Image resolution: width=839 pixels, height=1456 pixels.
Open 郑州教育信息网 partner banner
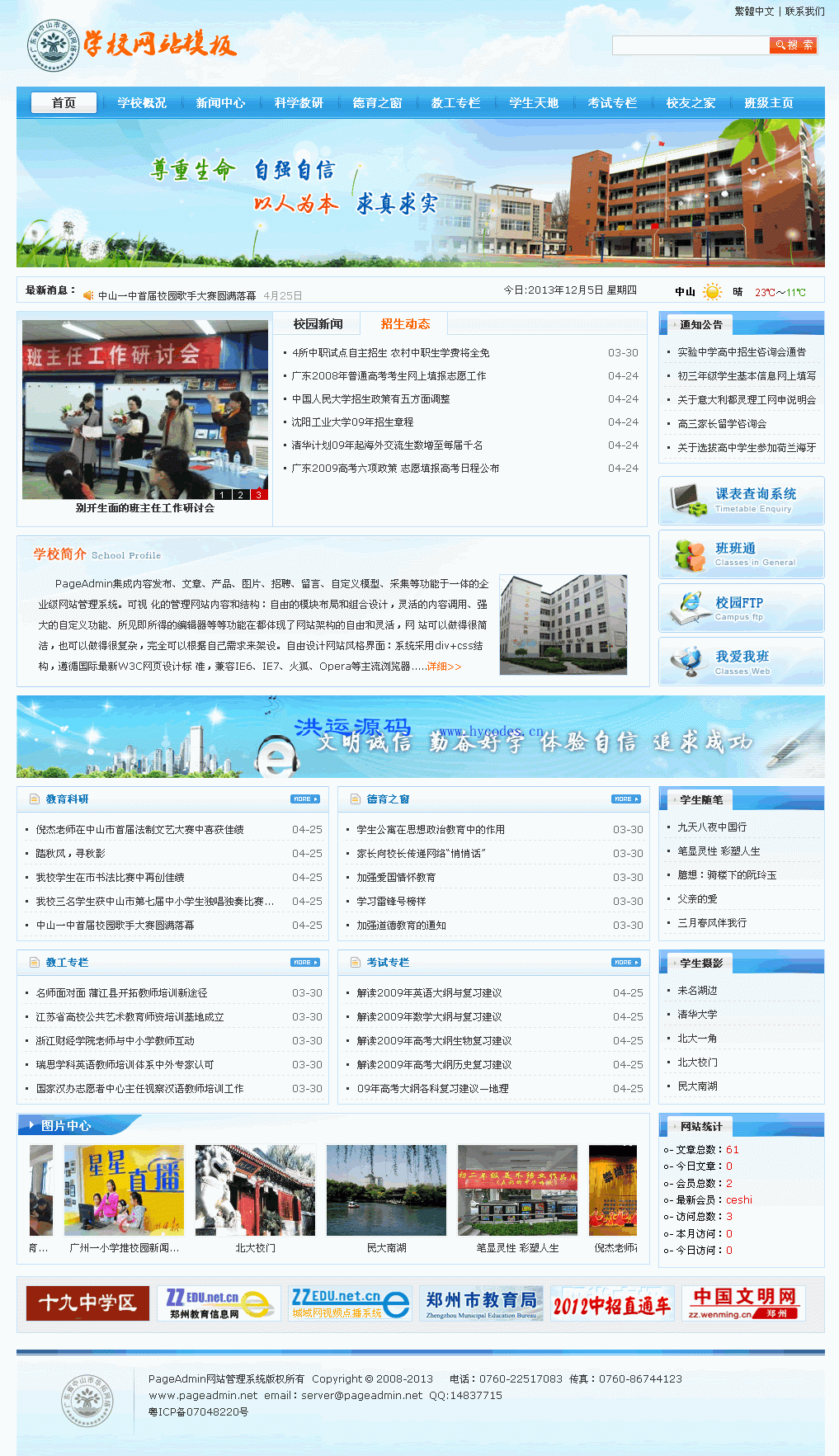pyautogui.click(x=219, y=1303)
